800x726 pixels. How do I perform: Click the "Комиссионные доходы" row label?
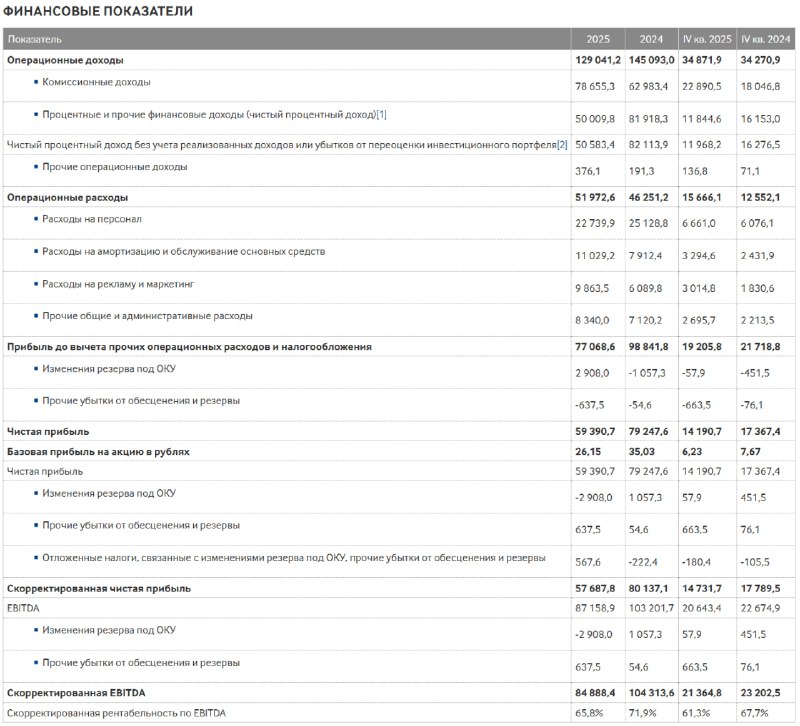point(96,82)
